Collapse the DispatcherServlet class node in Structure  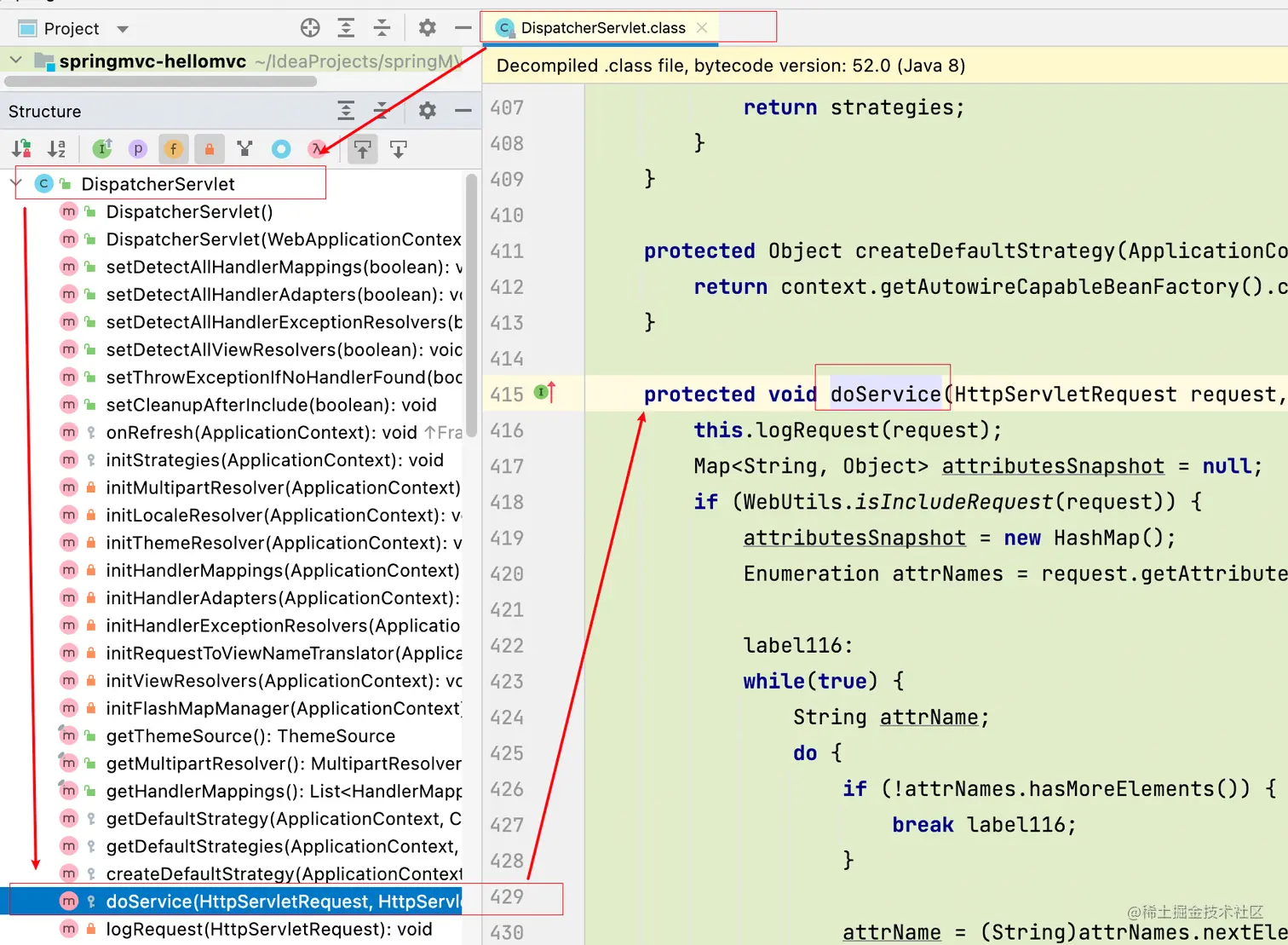15,183
